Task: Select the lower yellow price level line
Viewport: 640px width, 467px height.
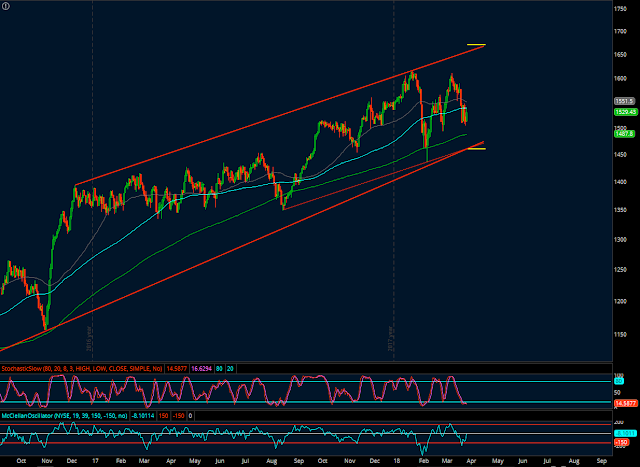Action: click(476, 149)
